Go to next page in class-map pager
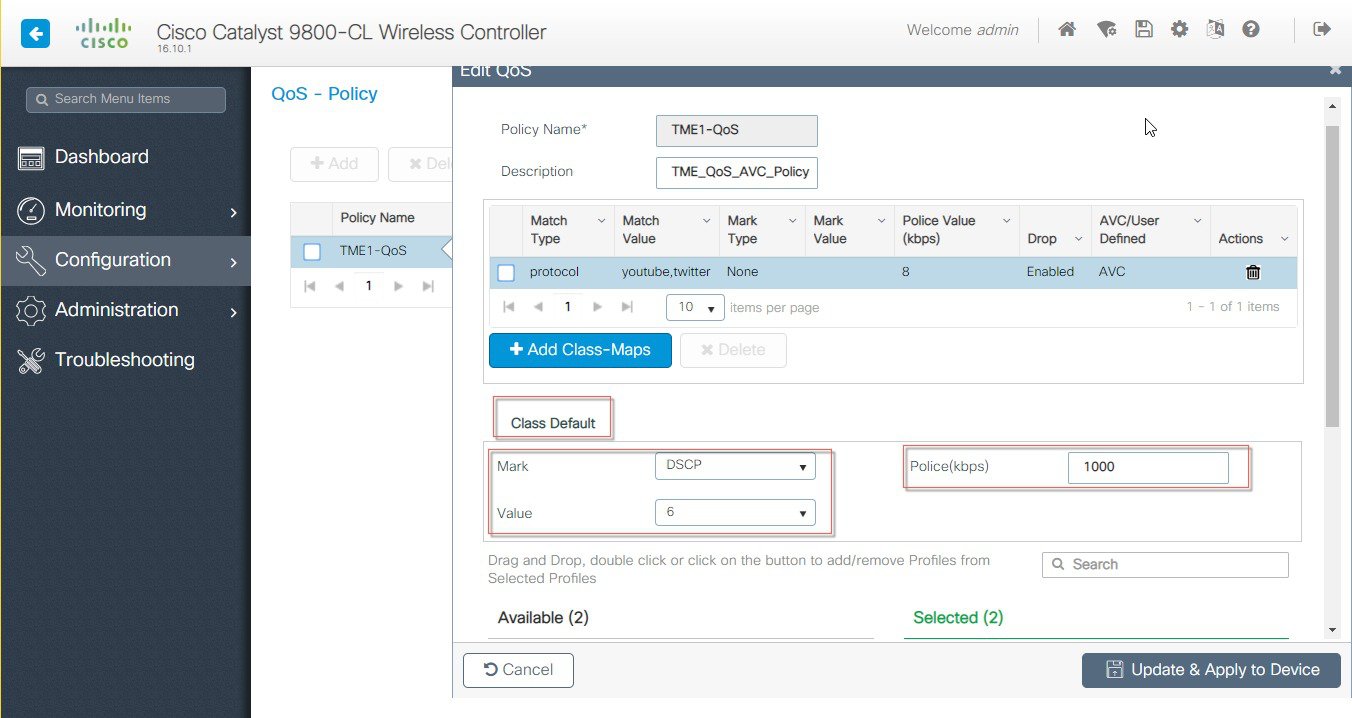The image size is (1352, 718). [598, 307]
